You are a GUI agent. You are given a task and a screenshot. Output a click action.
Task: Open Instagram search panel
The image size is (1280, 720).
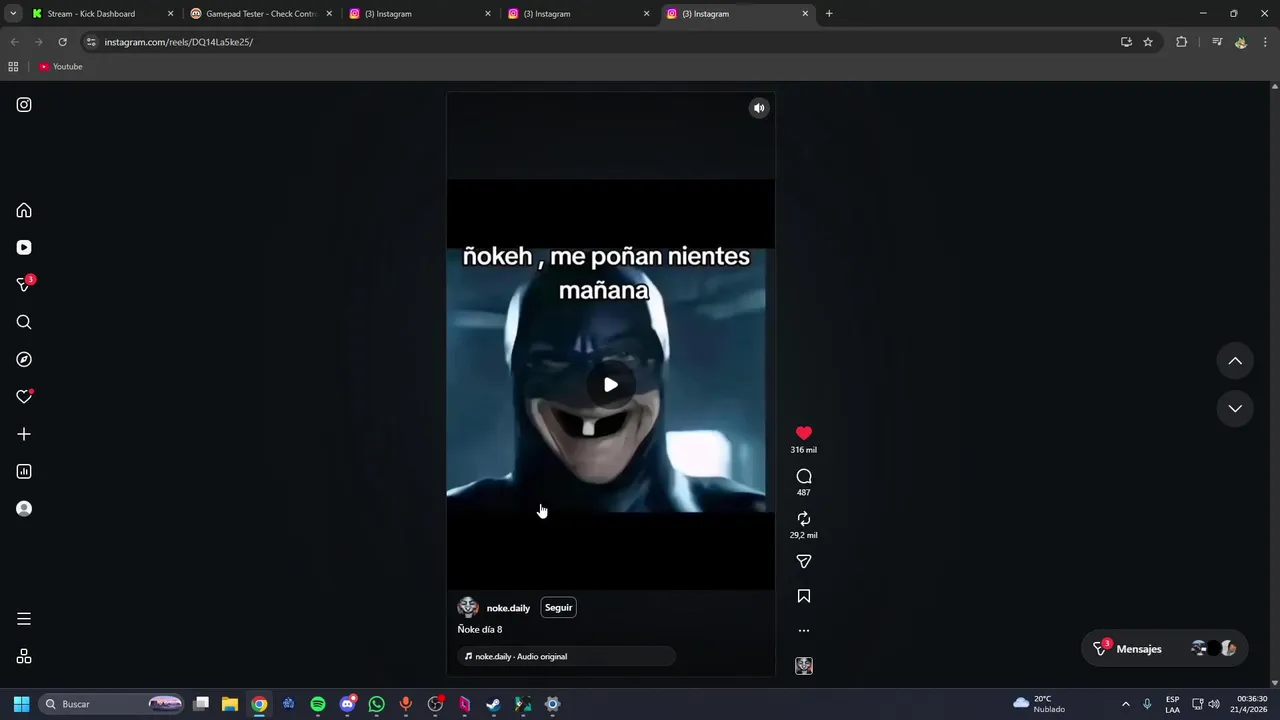(x=24, y=322)
